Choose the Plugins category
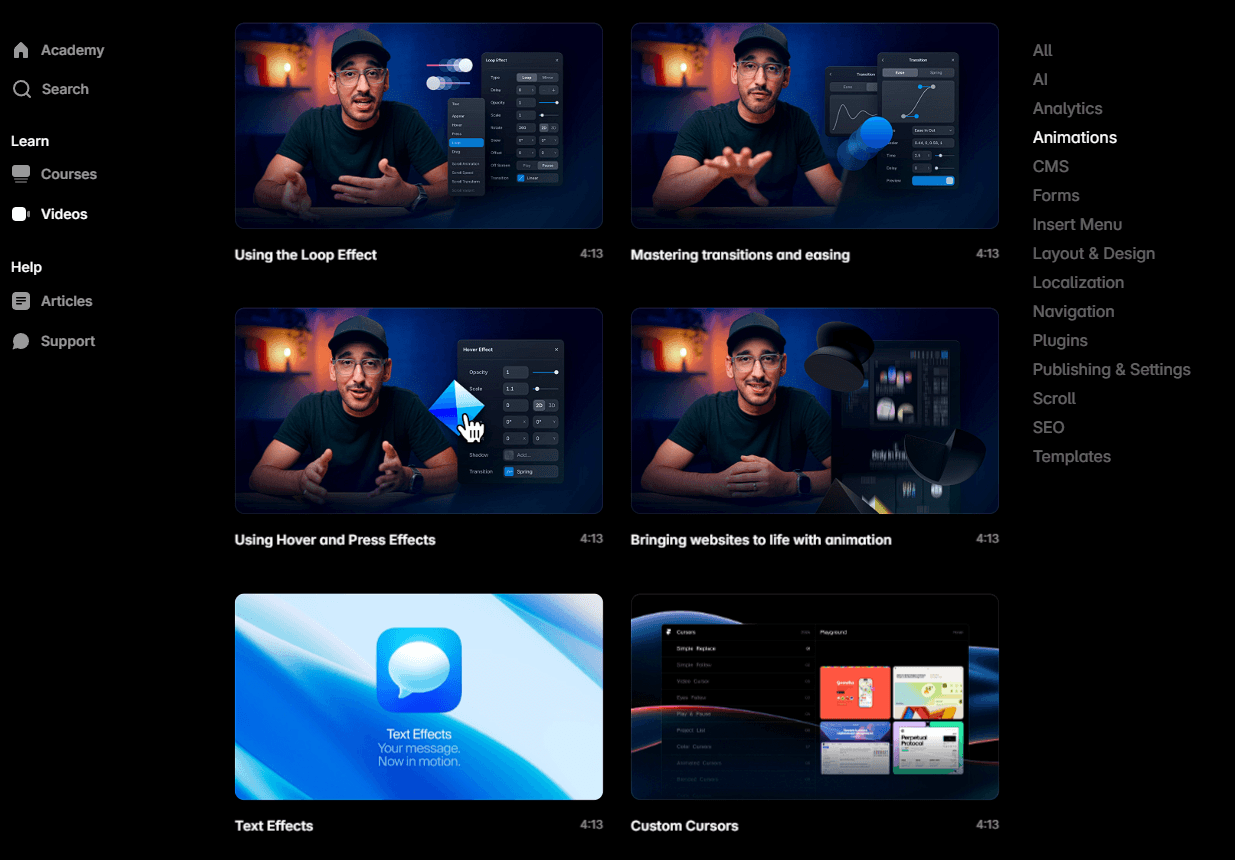Viewport: 1235px width, 860px height. tap(1060, 340)
